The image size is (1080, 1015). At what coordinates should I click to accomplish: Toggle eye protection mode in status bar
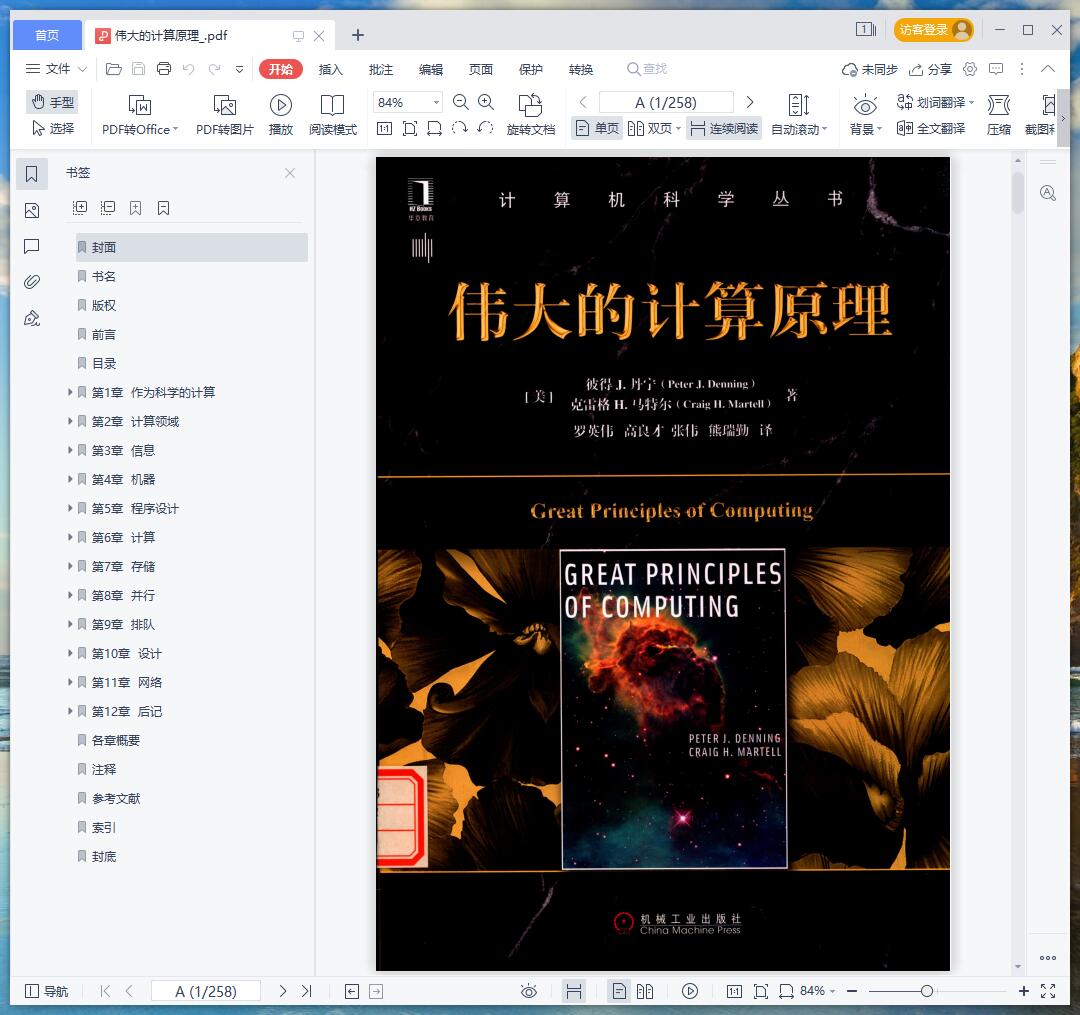tap(528, 991)
